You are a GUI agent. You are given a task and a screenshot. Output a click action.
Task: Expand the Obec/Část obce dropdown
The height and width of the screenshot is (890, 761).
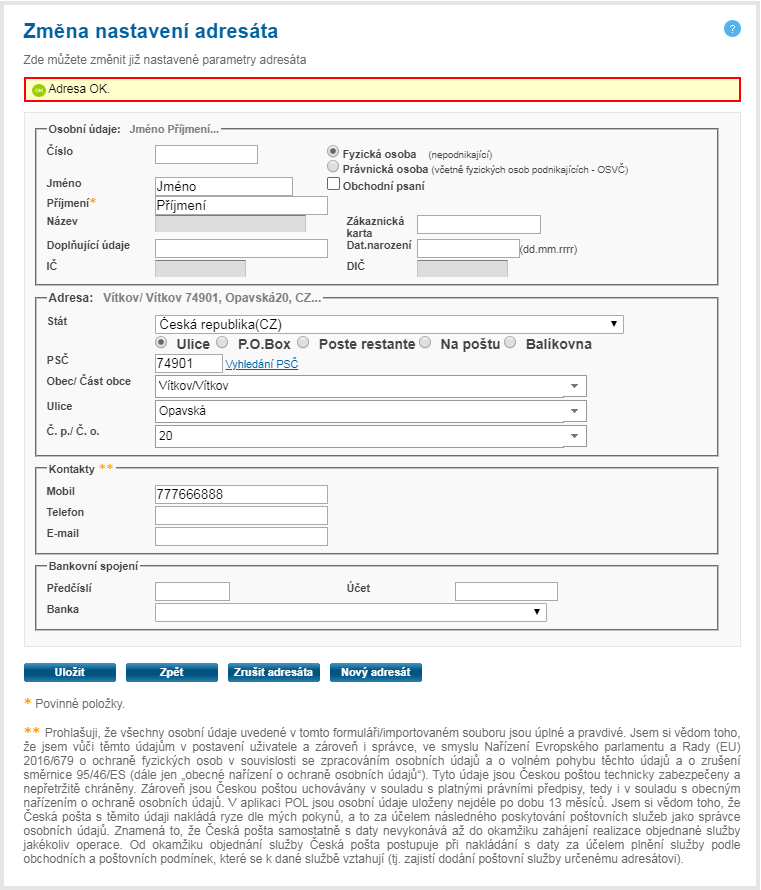574,386
